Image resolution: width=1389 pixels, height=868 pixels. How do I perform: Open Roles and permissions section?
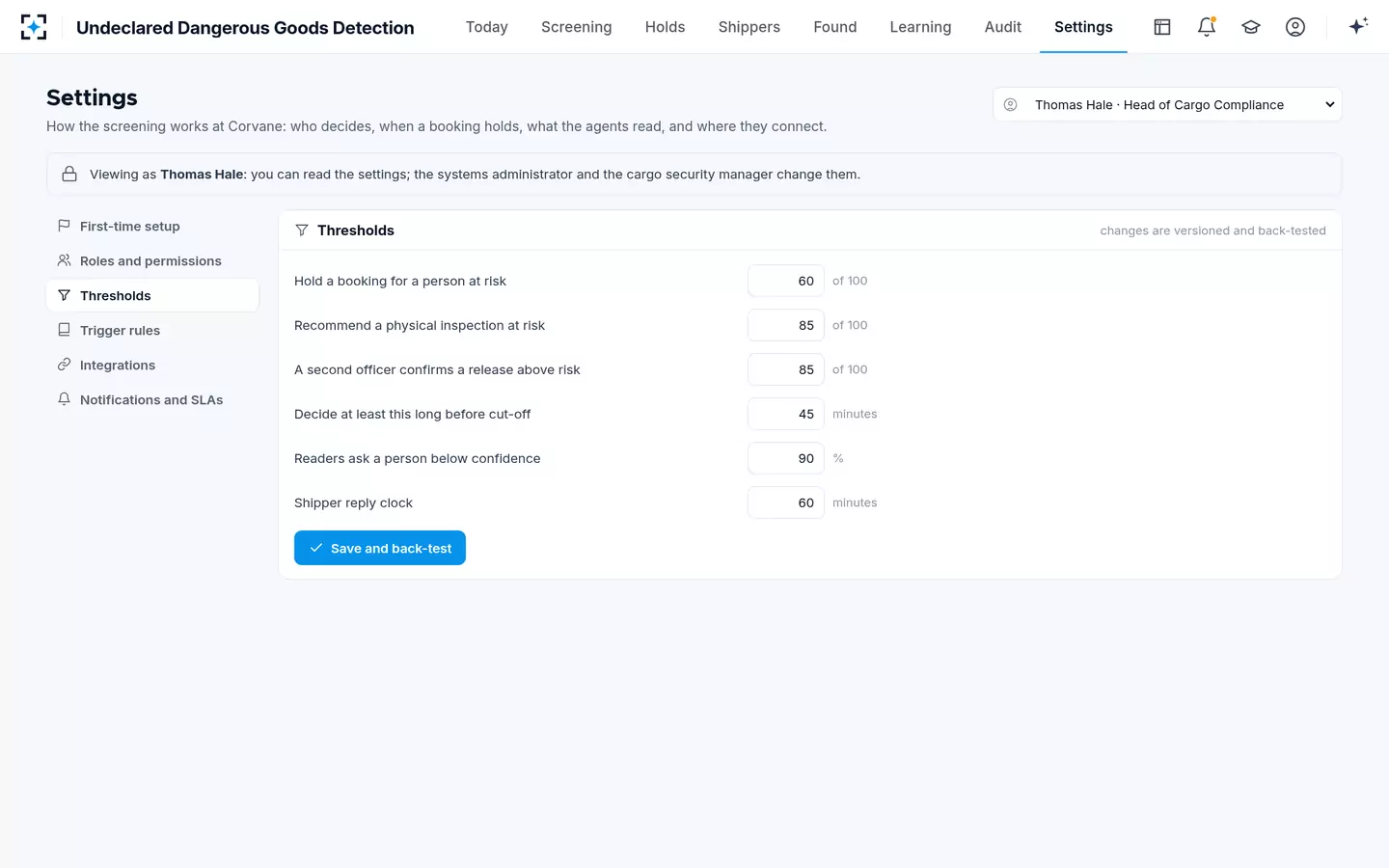click(x=152, y=260)
